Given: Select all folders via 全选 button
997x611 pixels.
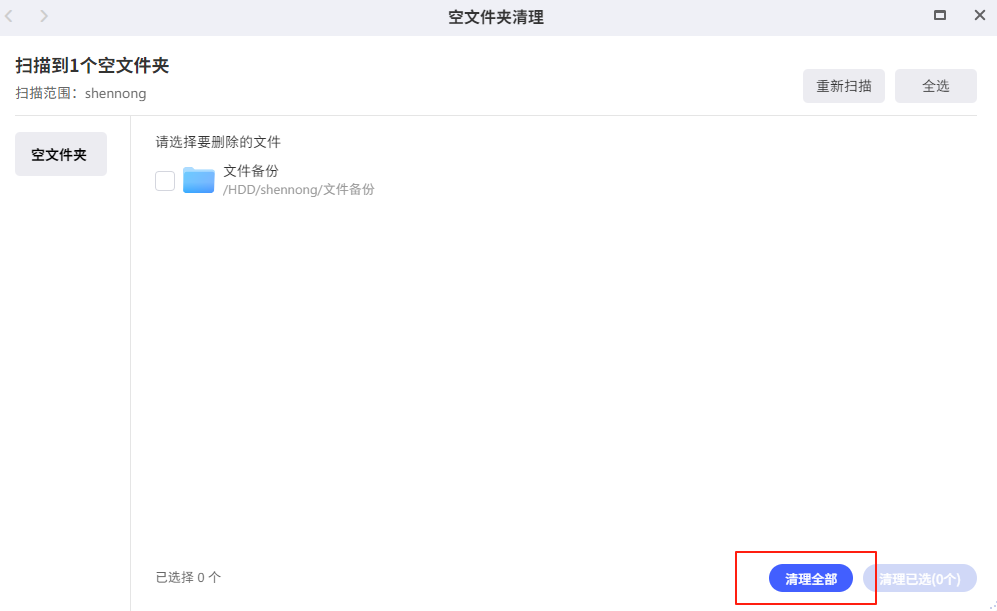Looking at the screenshot, I should tap(935, 86).
